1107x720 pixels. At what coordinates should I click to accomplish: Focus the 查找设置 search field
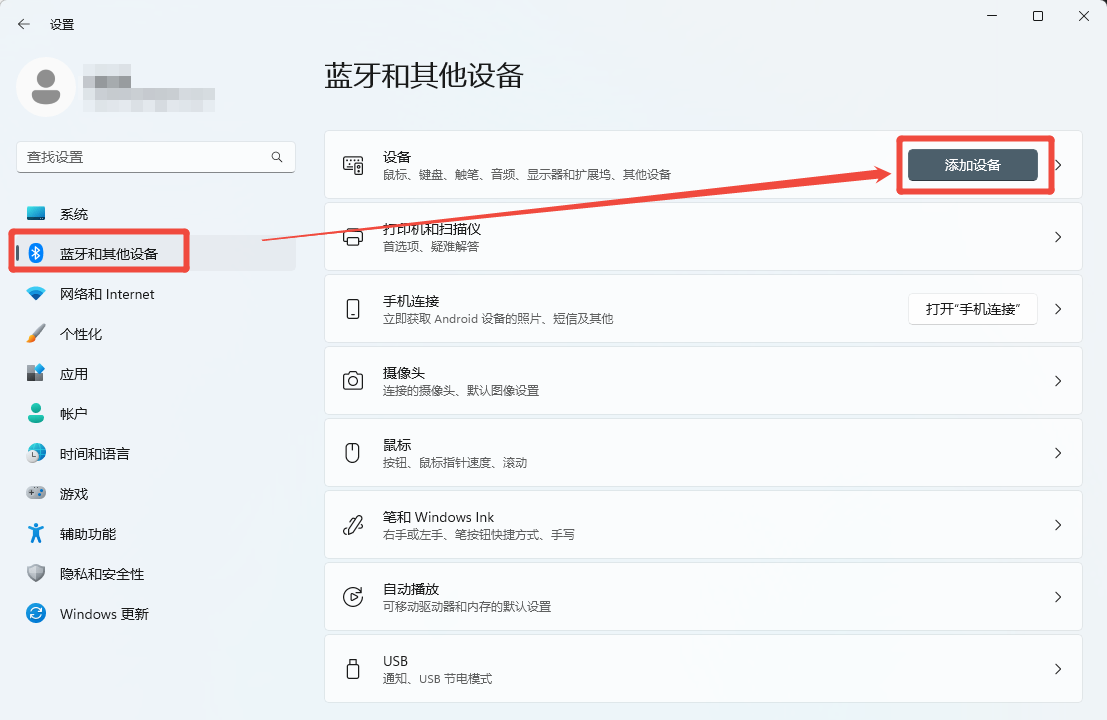[145, 157]
